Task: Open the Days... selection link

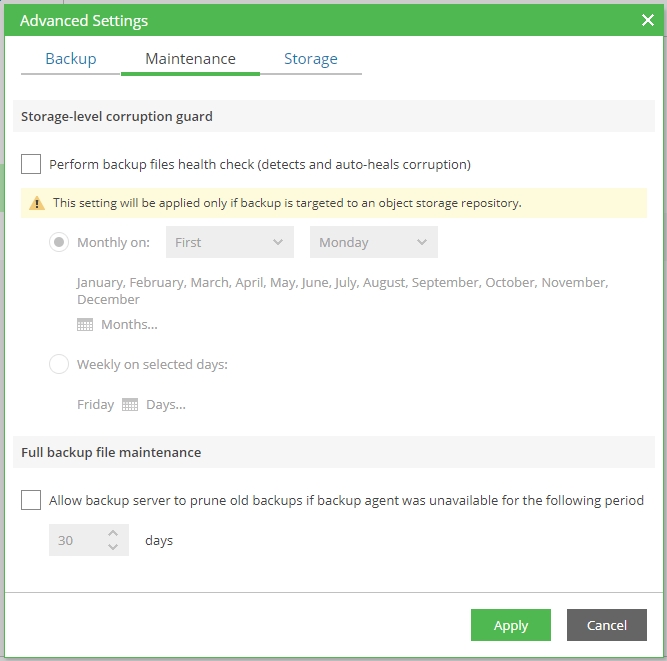Action: click(x=166, y=405)
